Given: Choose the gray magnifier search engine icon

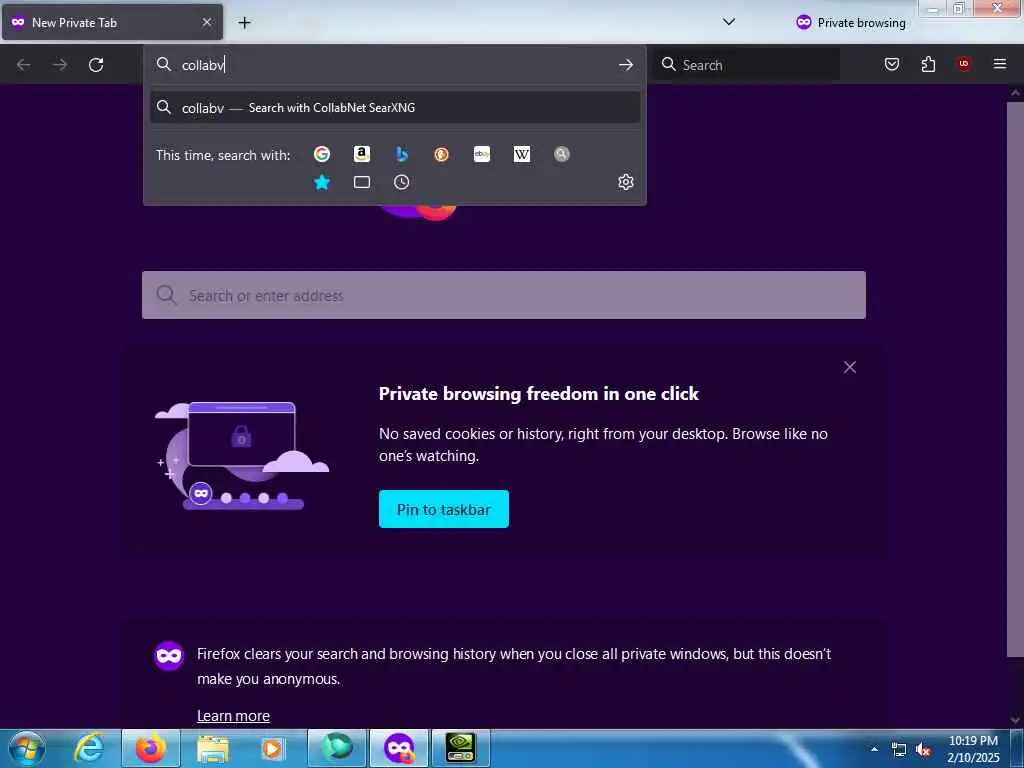Looking at the screenshot, I should (562, 154).
